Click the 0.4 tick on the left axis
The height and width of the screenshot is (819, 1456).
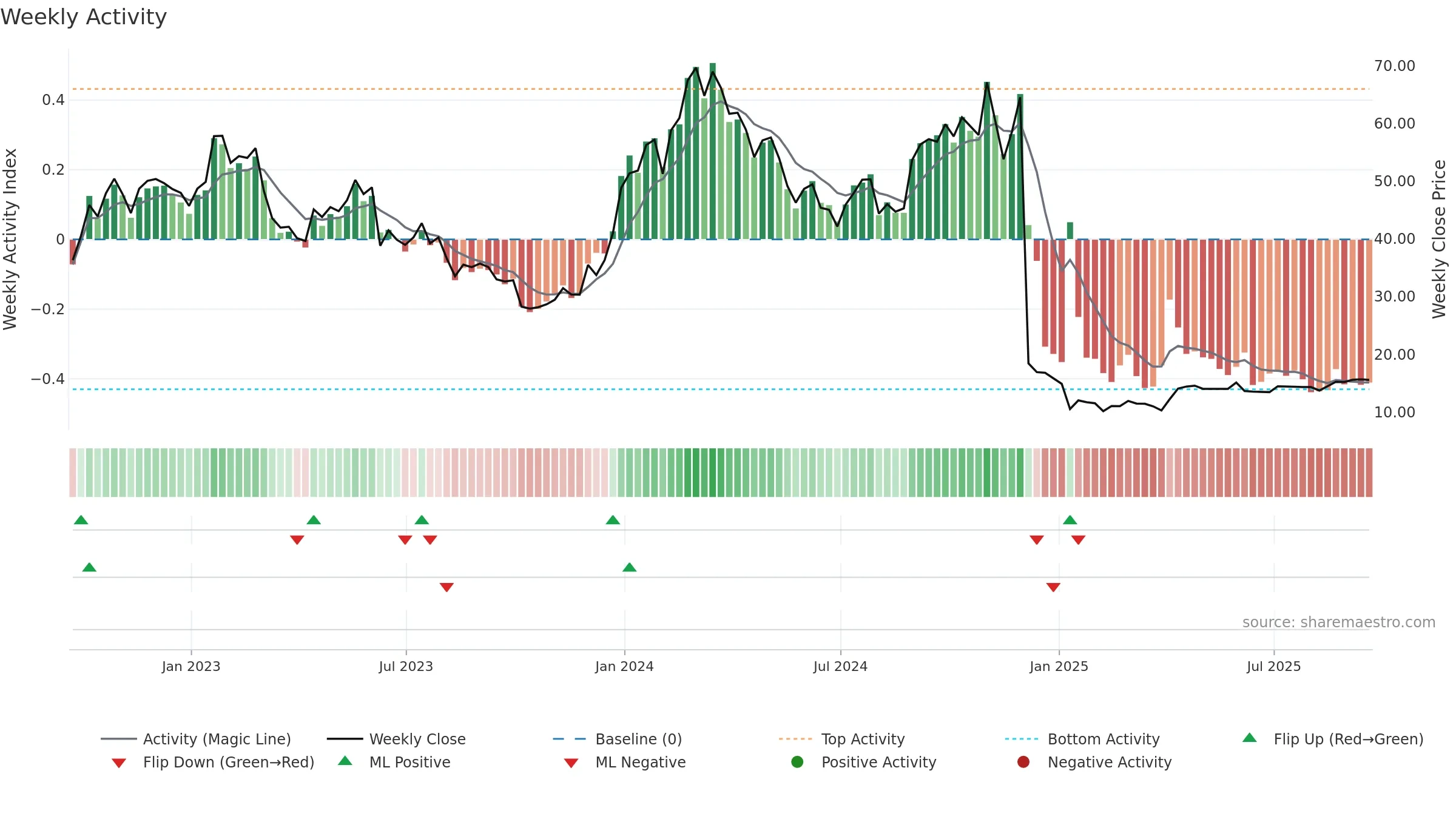coord(53,99)
